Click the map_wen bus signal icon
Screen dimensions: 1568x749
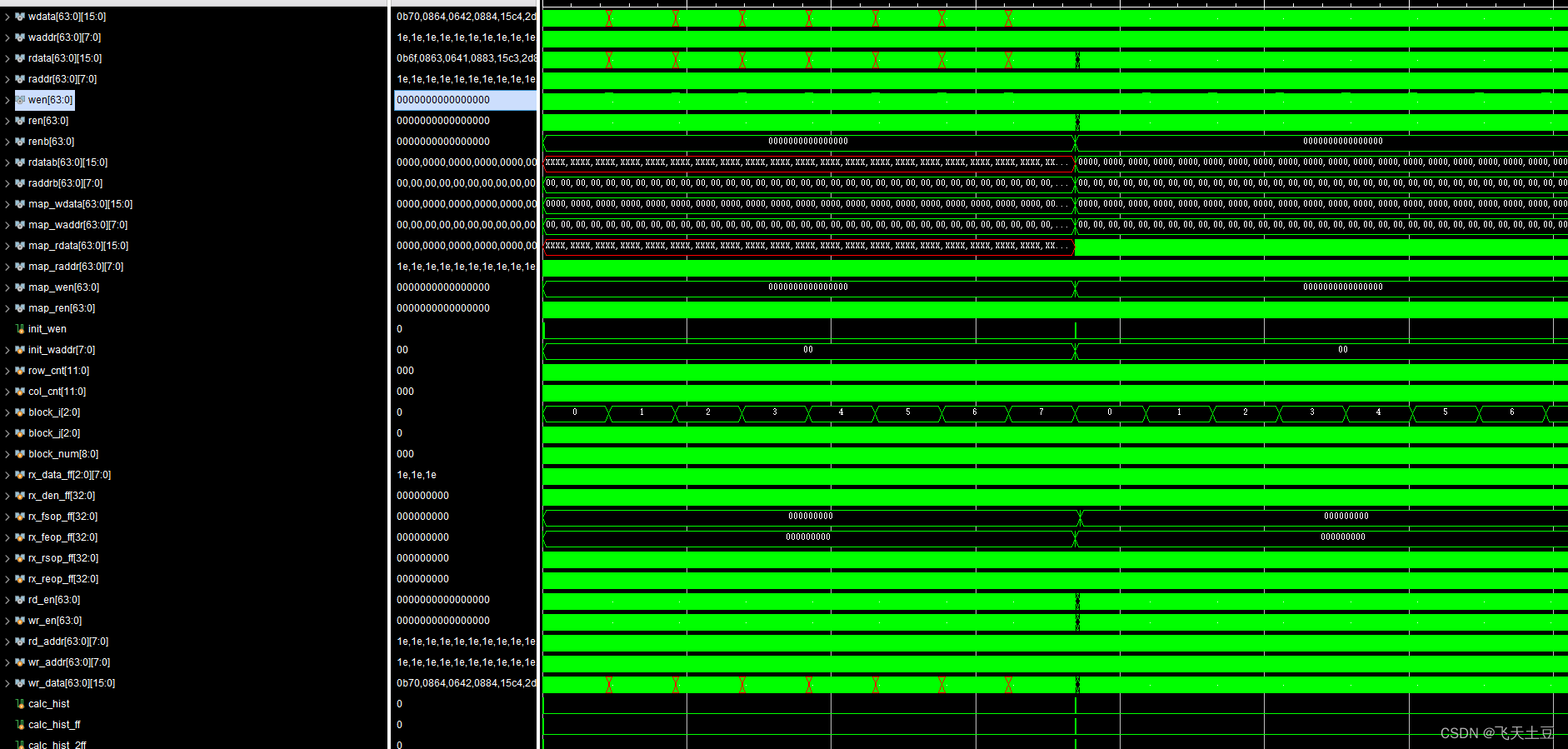tap(20, 287)
